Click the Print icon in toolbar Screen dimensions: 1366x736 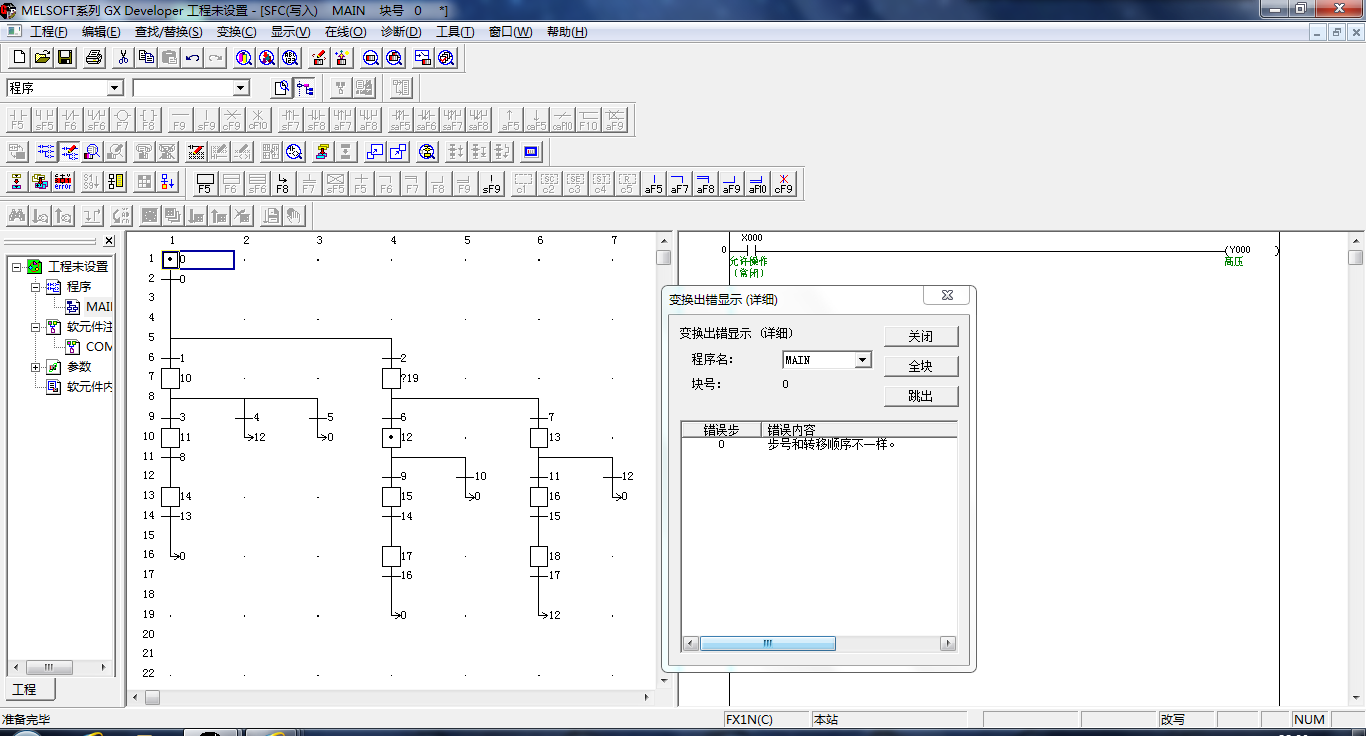click(x=94, y=58)
